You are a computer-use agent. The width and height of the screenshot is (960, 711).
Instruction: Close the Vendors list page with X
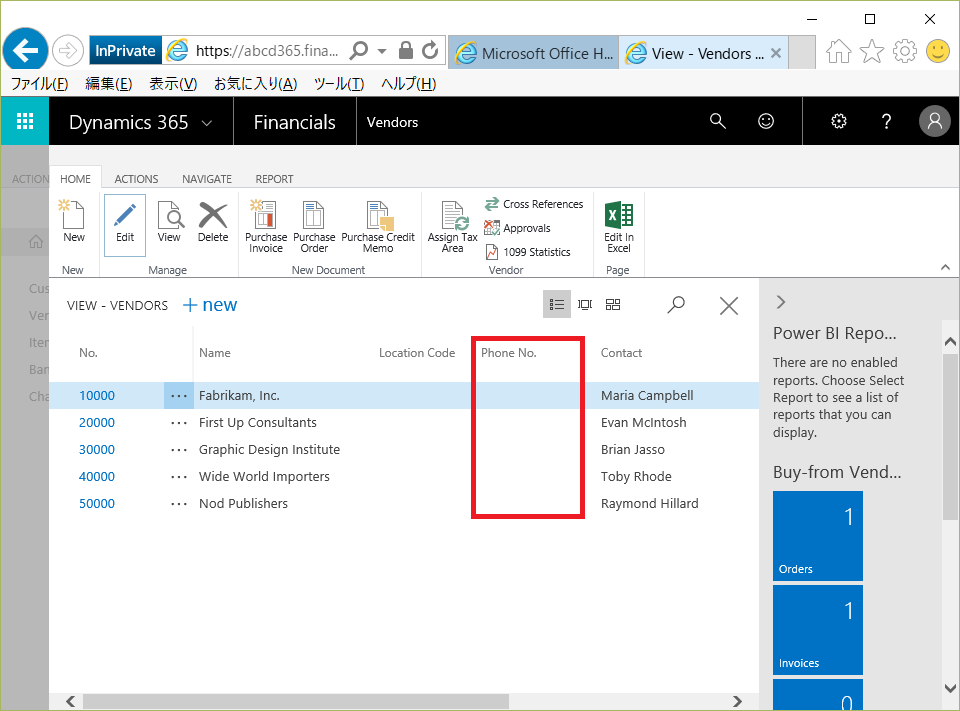click(729, 305)
